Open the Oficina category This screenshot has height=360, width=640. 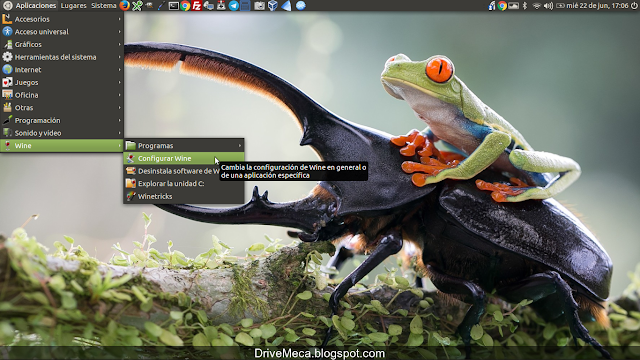[62, 95]
